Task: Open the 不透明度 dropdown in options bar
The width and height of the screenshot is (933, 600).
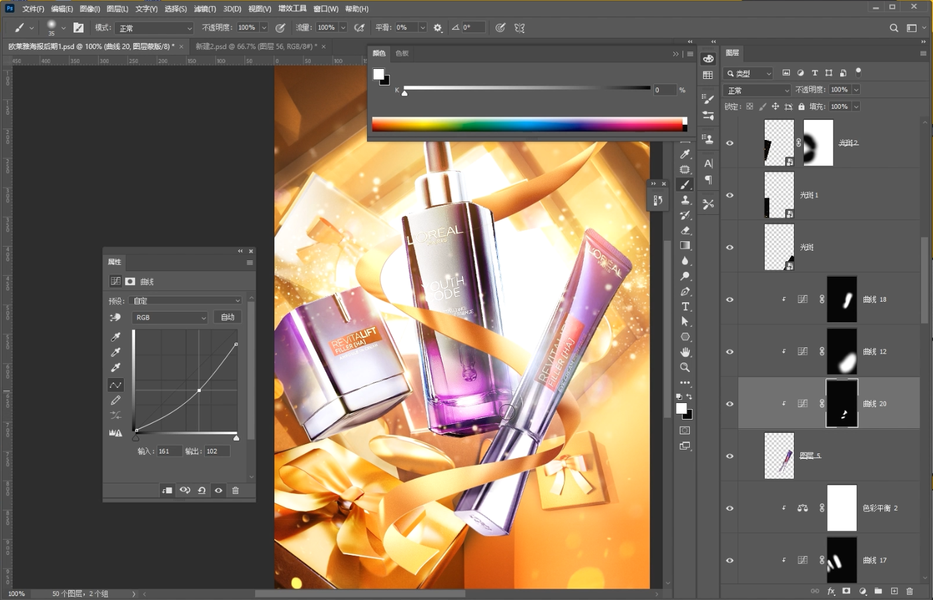Action: [x=264, y=28]
